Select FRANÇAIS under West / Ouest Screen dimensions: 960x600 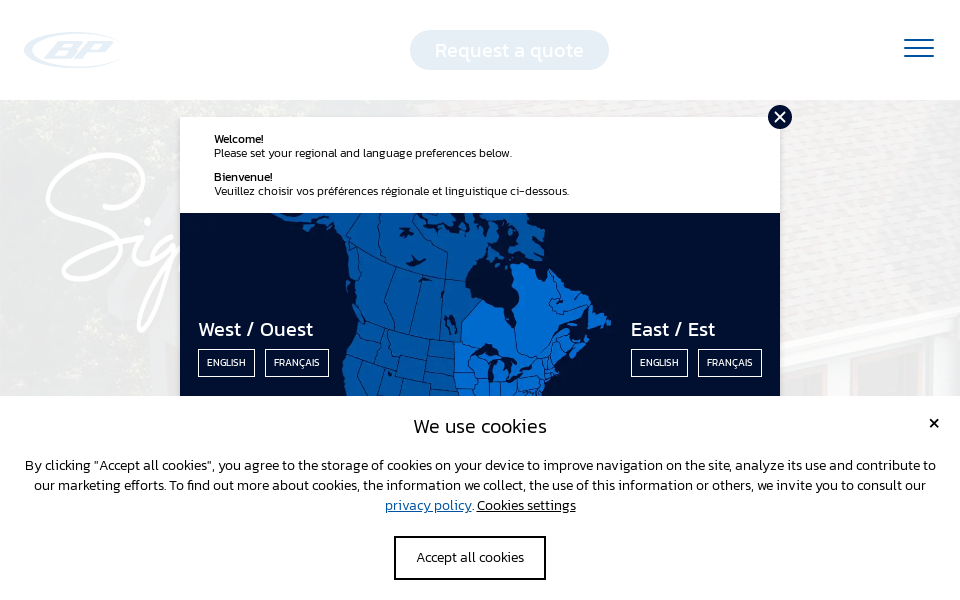(296, 362)
